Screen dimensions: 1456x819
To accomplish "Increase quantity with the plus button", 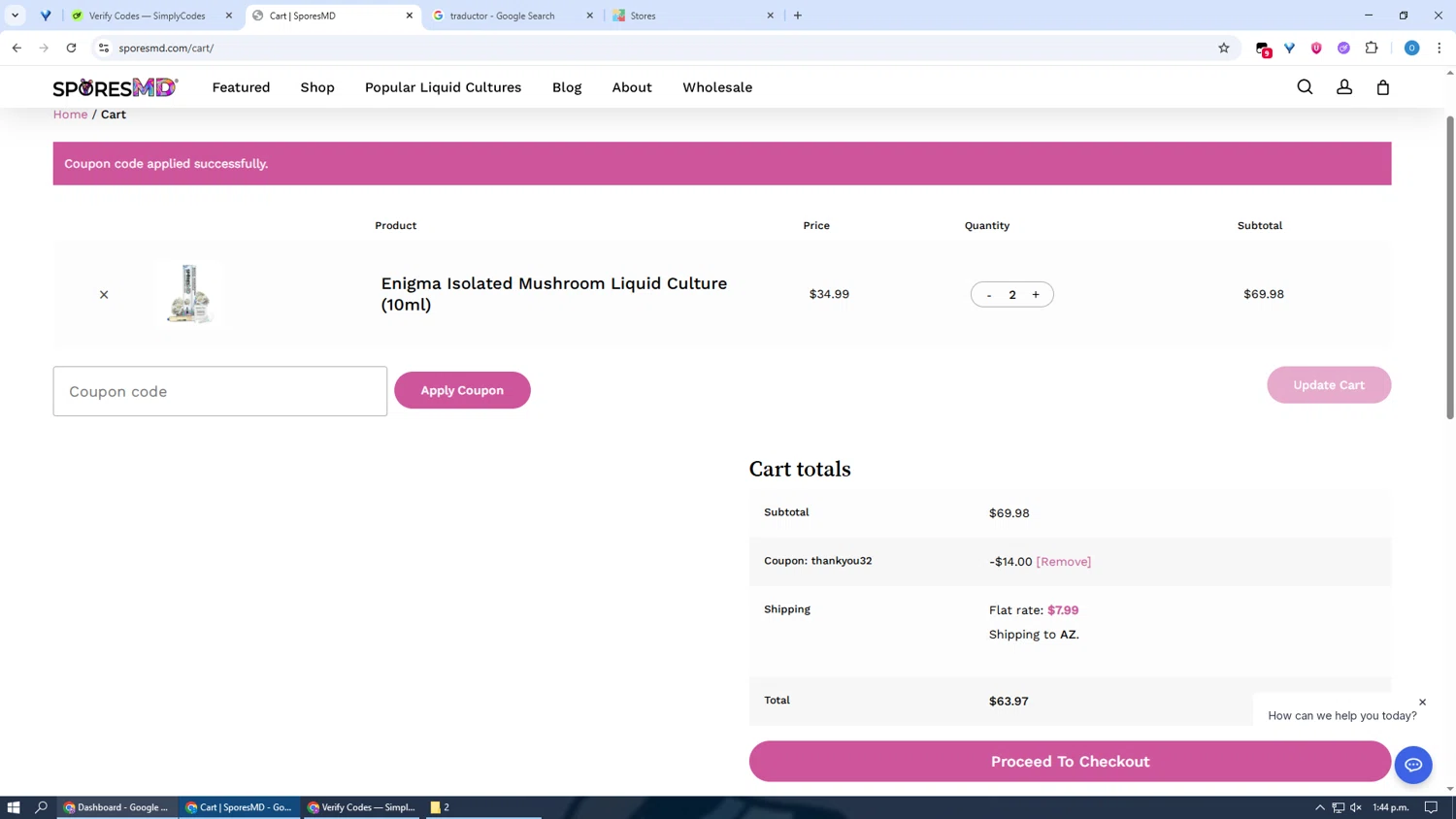I will (x=1036, y=295).
